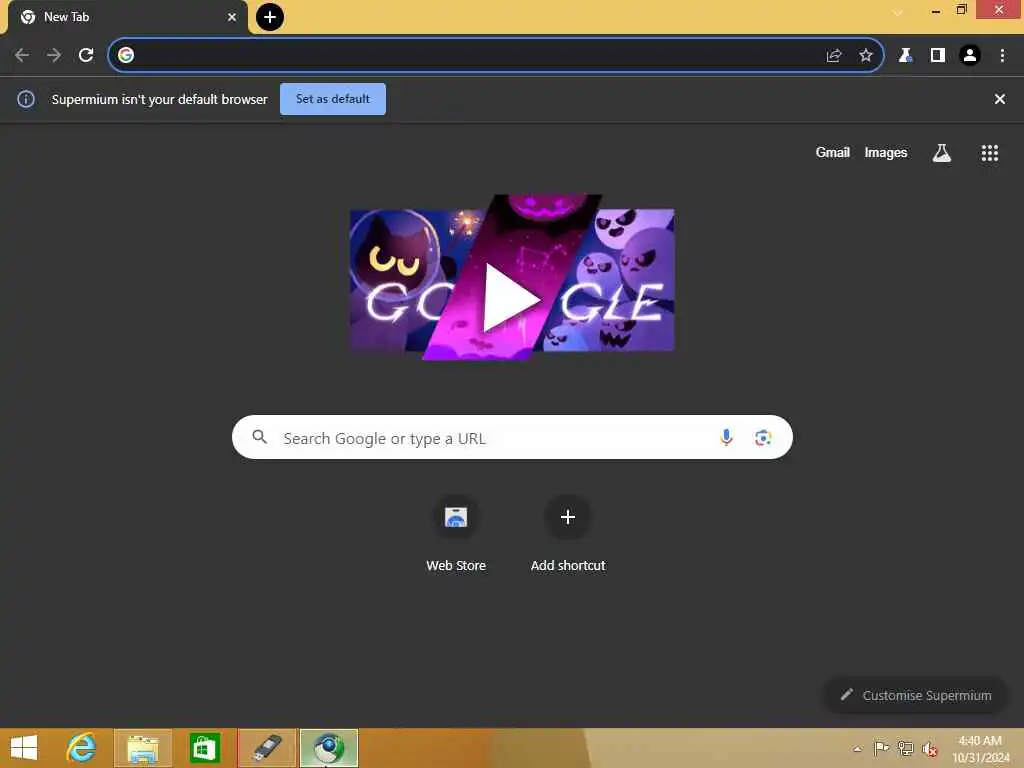
Task: Launch Internet Explorer from taskbar
Action: 81,748
